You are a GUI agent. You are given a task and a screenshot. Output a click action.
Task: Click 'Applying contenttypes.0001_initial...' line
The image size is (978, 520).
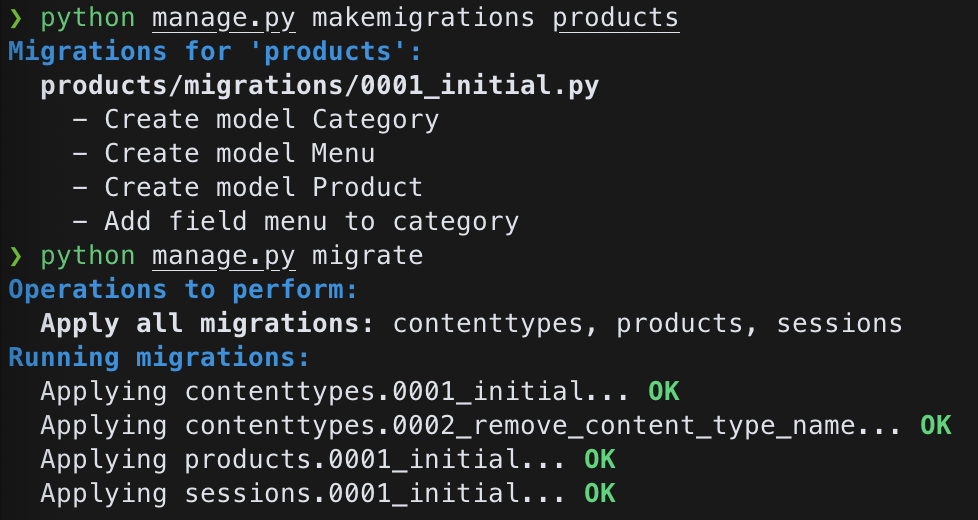point(336,392)
